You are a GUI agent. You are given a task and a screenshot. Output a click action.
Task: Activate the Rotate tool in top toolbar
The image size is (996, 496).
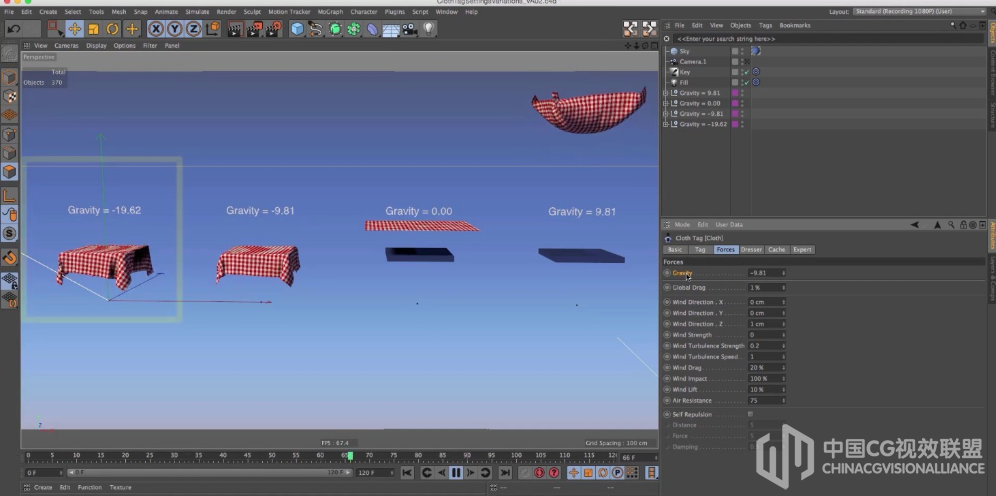click(112, 29)
